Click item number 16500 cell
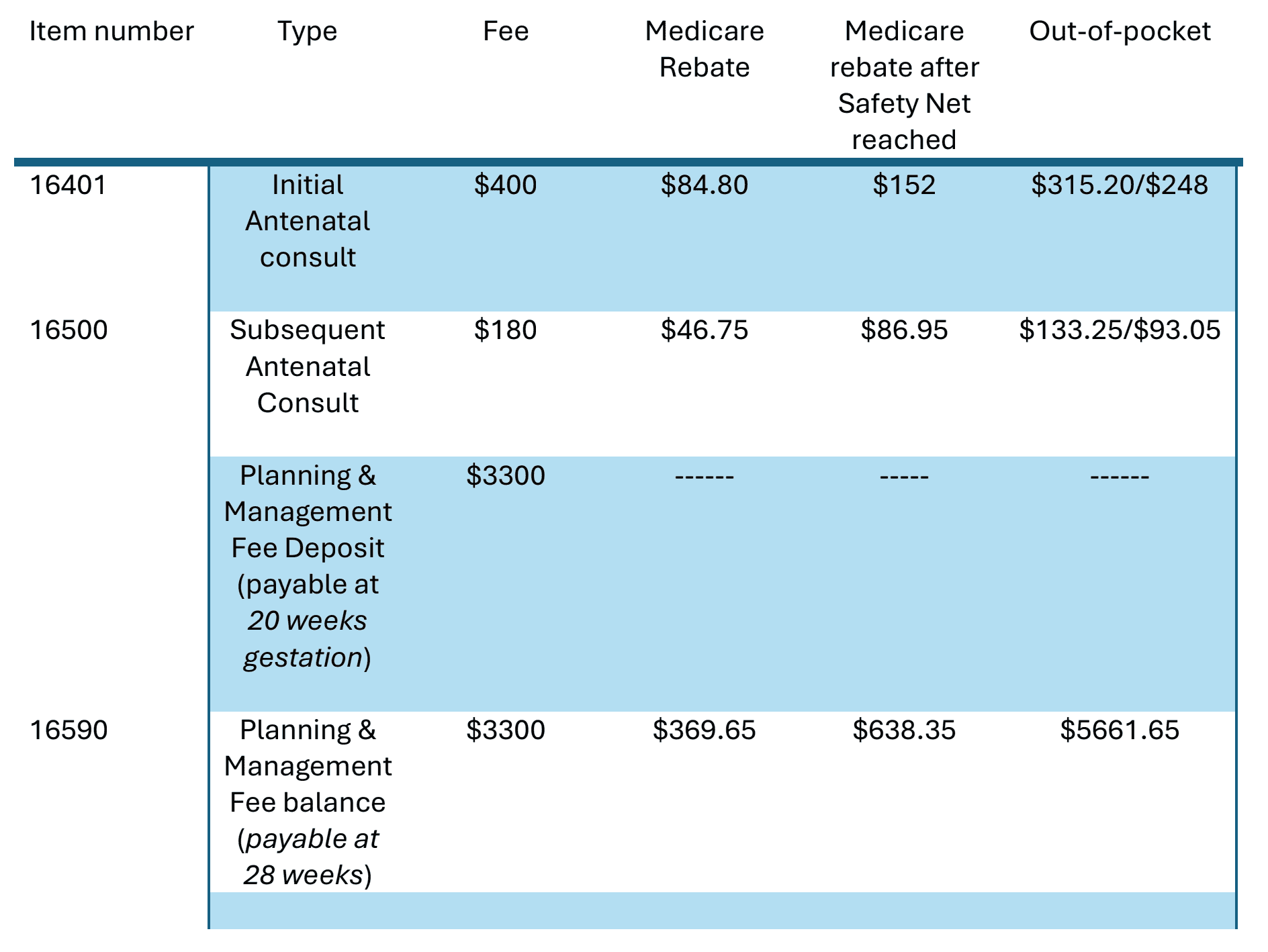The height and width of the screenshot is (952, 1268). [x=69, y=330]
